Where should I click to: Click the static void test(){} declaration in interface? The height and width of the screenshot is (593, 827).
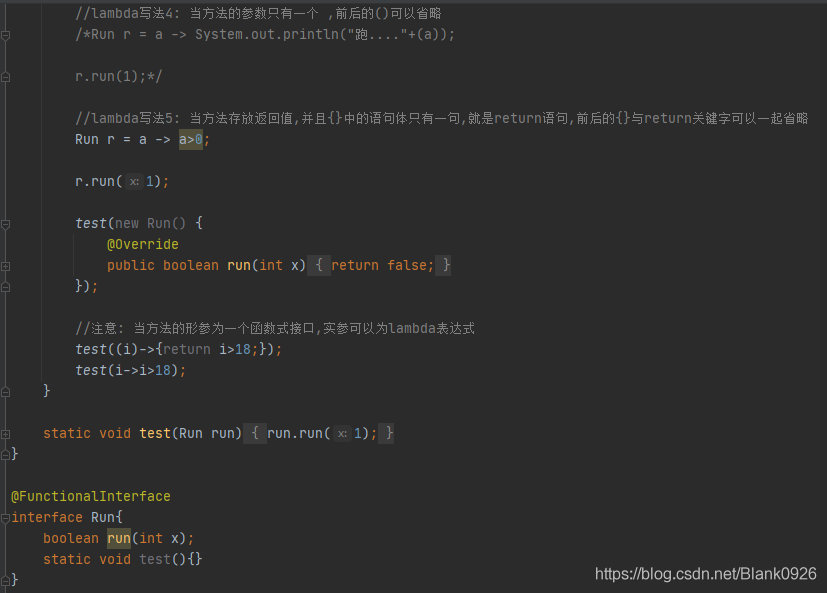tap(122, 559)
